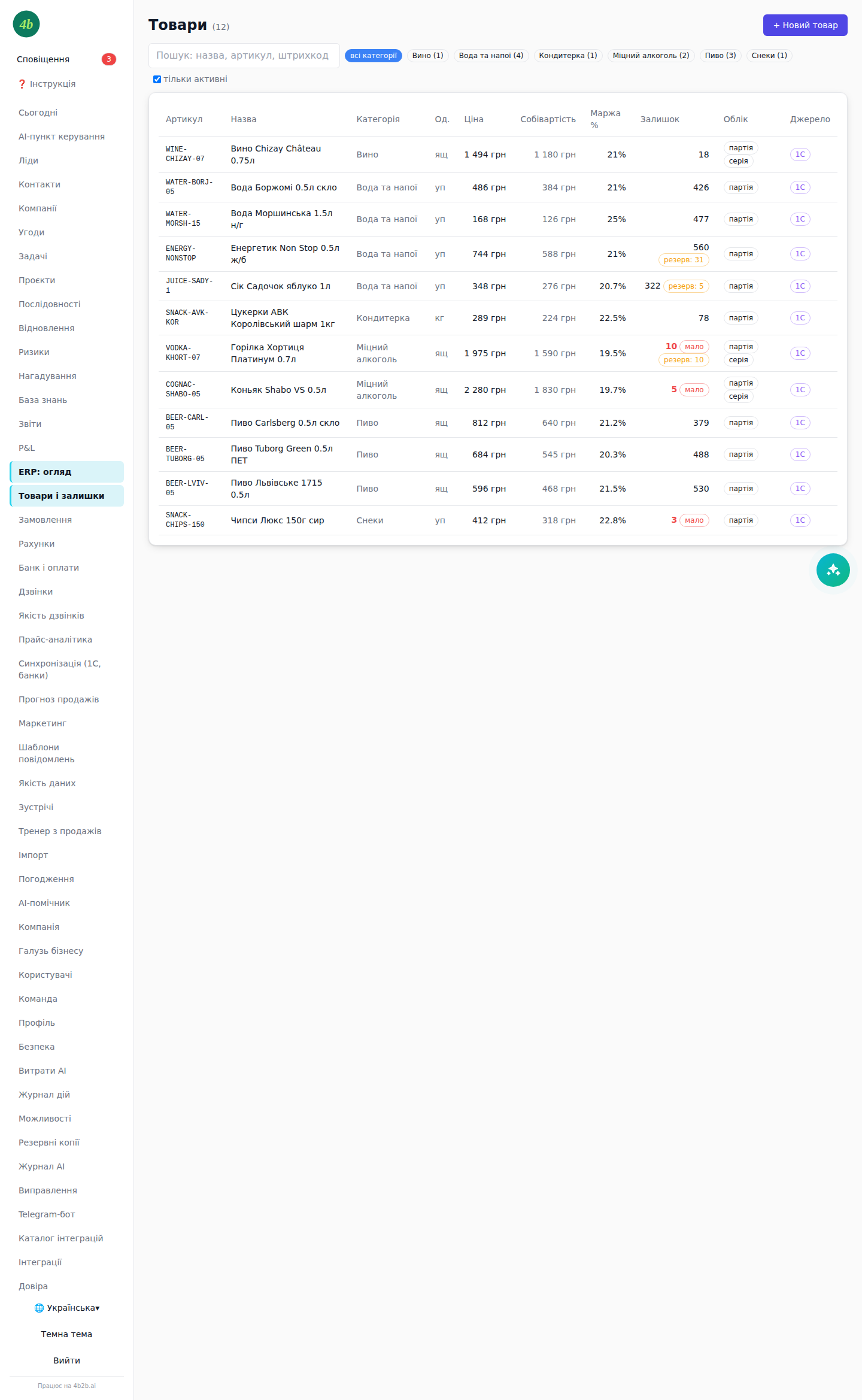Click the cost '1 590 грн'
This screenshot has width=862, height=1400.
[555, 353]
